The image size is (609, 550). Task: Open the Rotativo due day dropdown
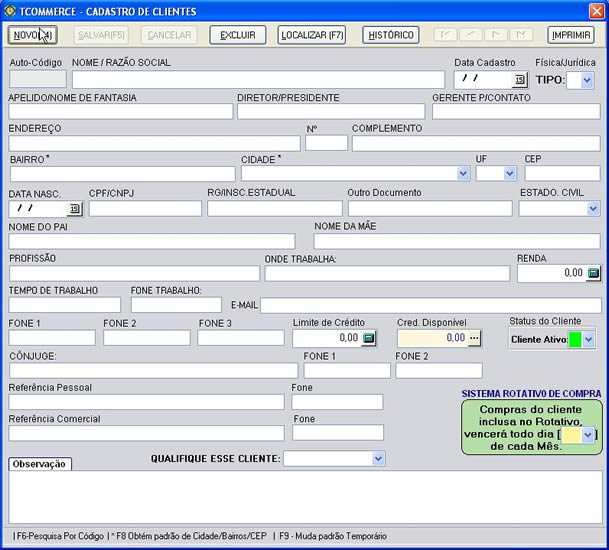[x=588, y=435]
